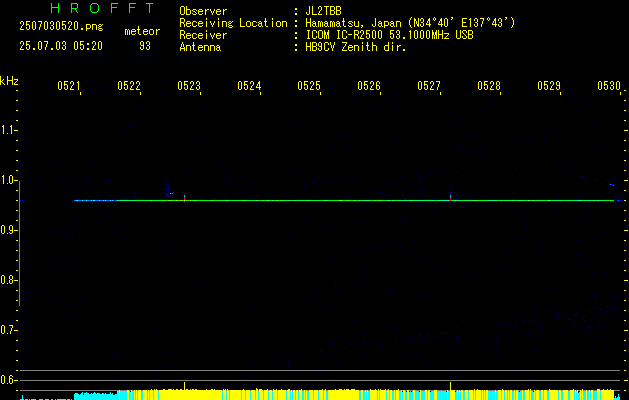This screenshot has height=400, width=629.
Task: Click the meteor echo spike near 0523
Action: [x=185, y=197]
